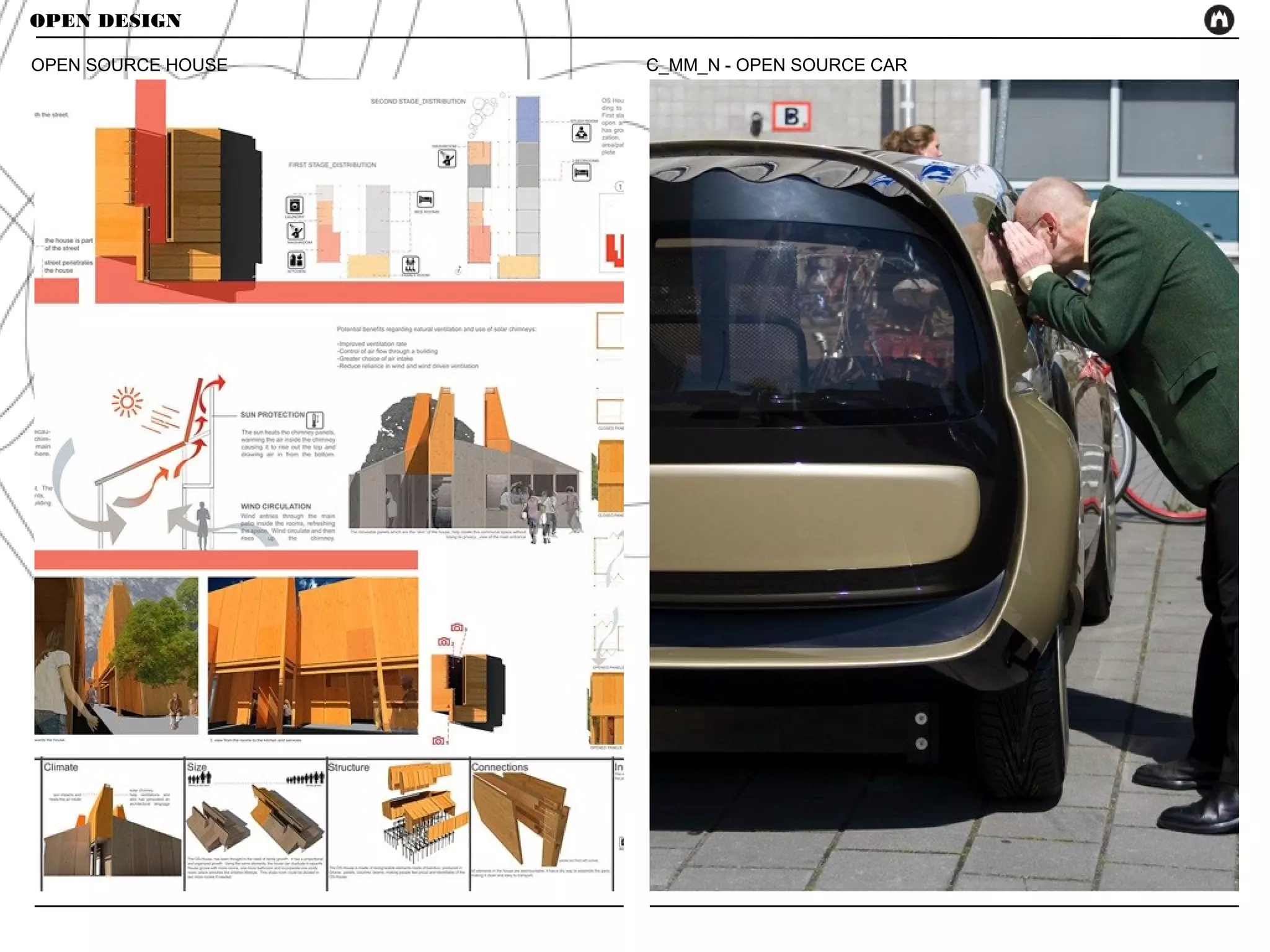Click the WIND CIRCULATION heading text
Viewport: 1270px width, 952px height.
[x=275, y=506]
